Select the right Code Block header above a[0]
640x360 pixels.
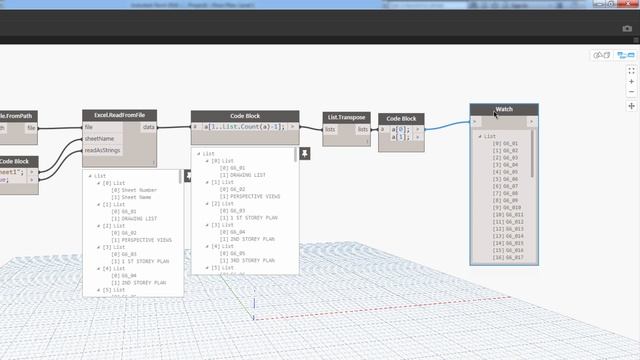(401, 118)
